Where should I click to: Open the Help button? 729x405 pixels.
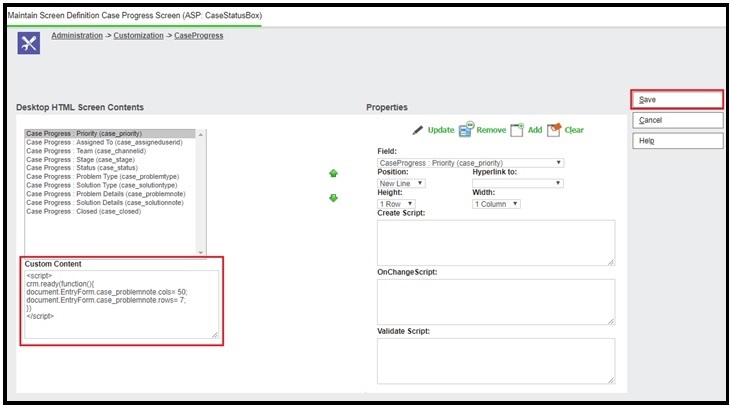point(677,140)
